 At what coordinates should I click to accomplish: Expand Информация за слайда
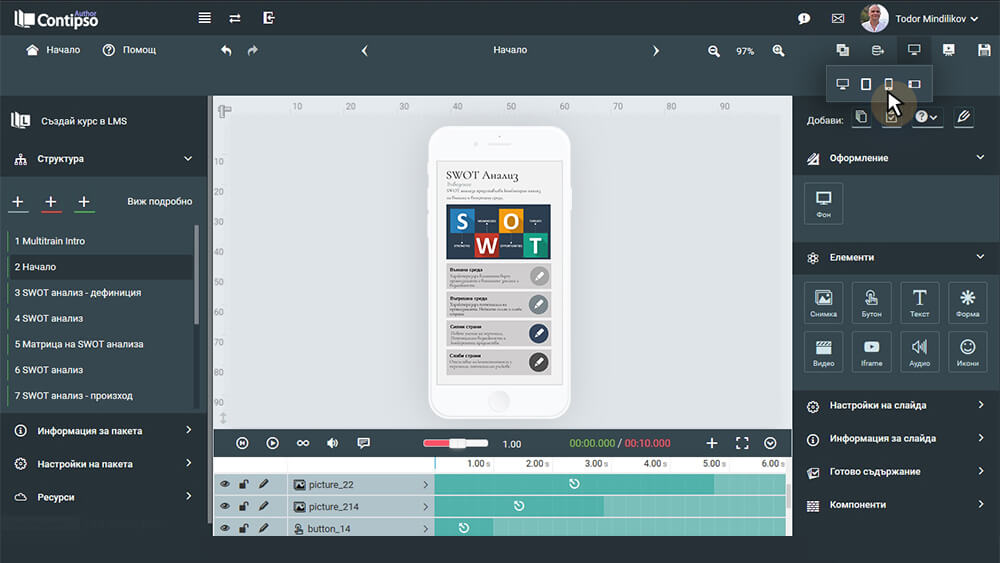pyautogui.click(x=896, y=439)
